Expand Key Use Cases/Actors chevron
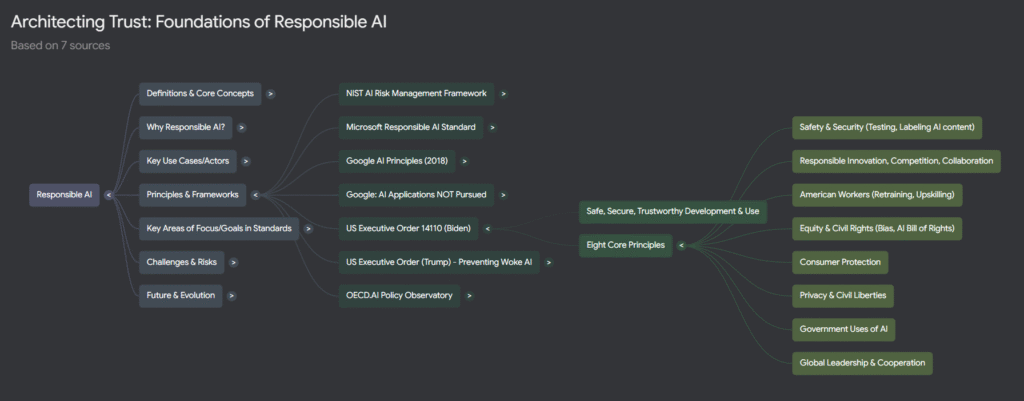The height and width of the screenshot is (401, 1024). [246, 161]
